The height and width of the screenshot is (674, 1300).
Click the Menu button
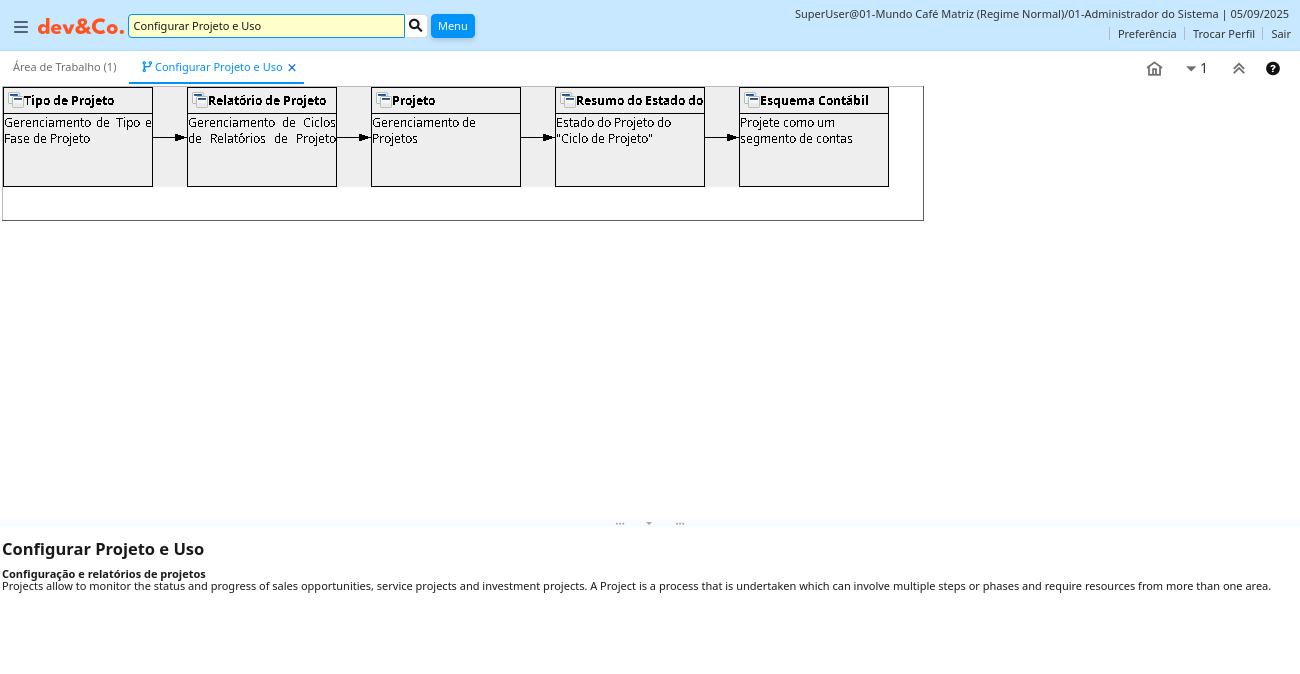[453, 26]
